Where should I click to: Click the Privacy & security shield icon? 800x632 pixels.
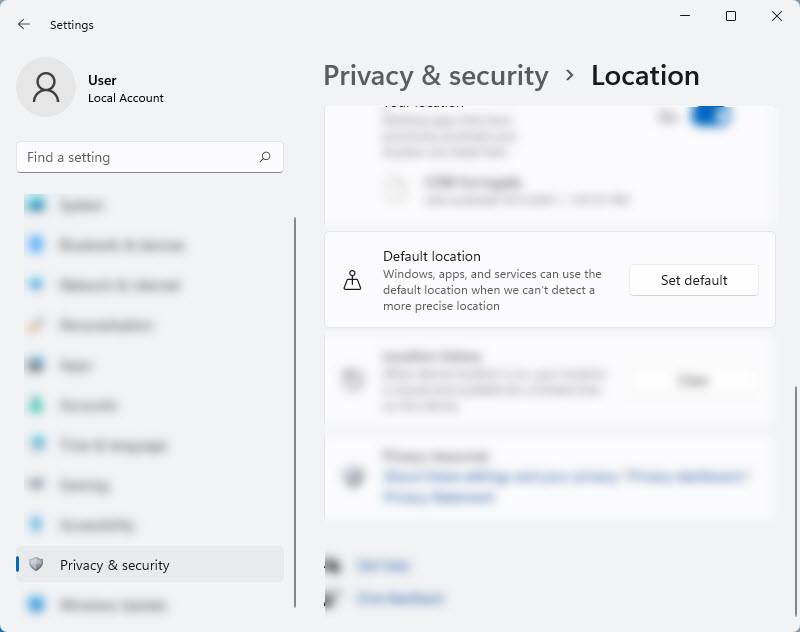(x=37, y=565)
